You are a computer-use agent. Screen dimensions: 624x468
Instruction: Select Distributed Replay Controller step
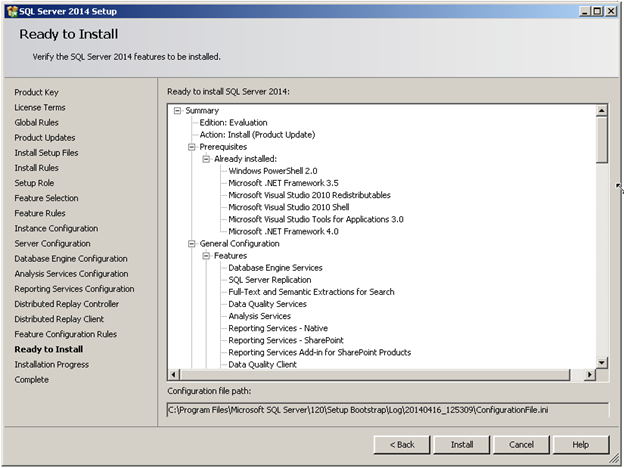pyautogui.click(x=66, y=304)
